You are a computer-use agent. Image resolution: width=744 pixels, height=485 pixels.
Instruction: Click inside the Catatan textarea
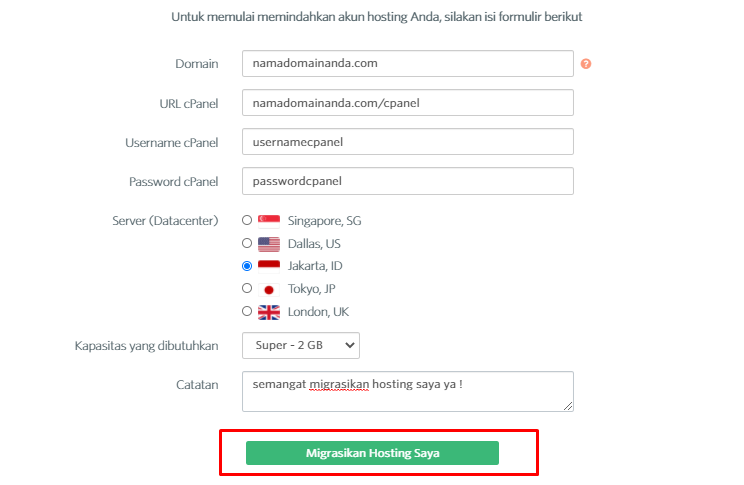click(408, 392)
